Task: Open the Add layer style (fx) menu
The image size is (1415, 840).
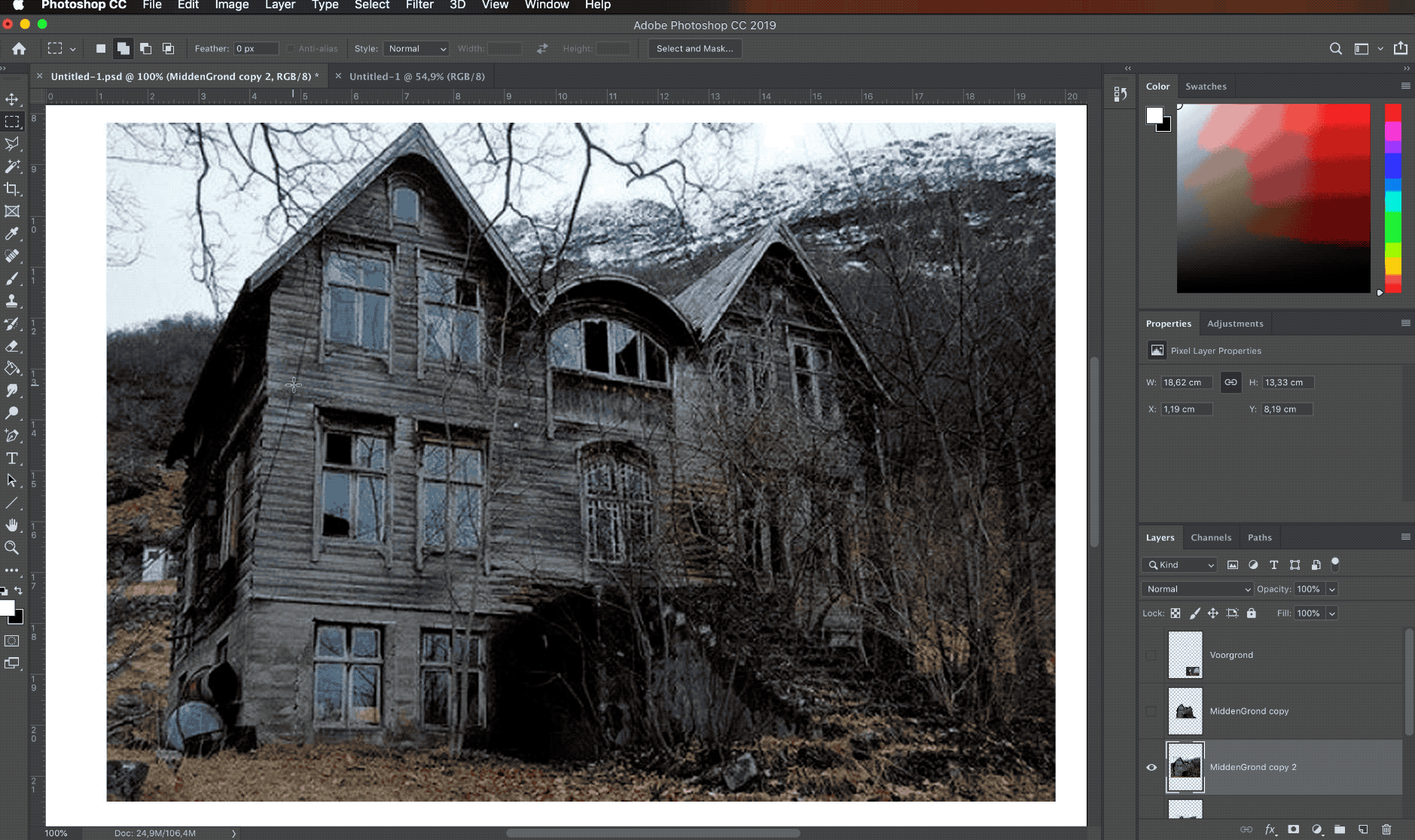Action: tap(1270, 829)
